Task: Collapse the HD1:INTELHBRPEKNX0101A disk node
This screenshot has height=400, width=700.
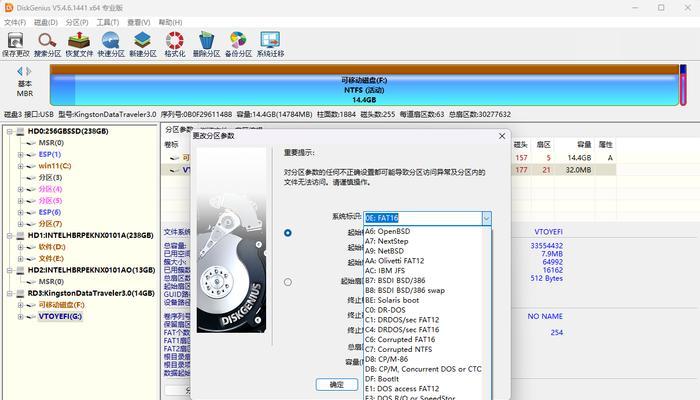Action: coord(9,235)
